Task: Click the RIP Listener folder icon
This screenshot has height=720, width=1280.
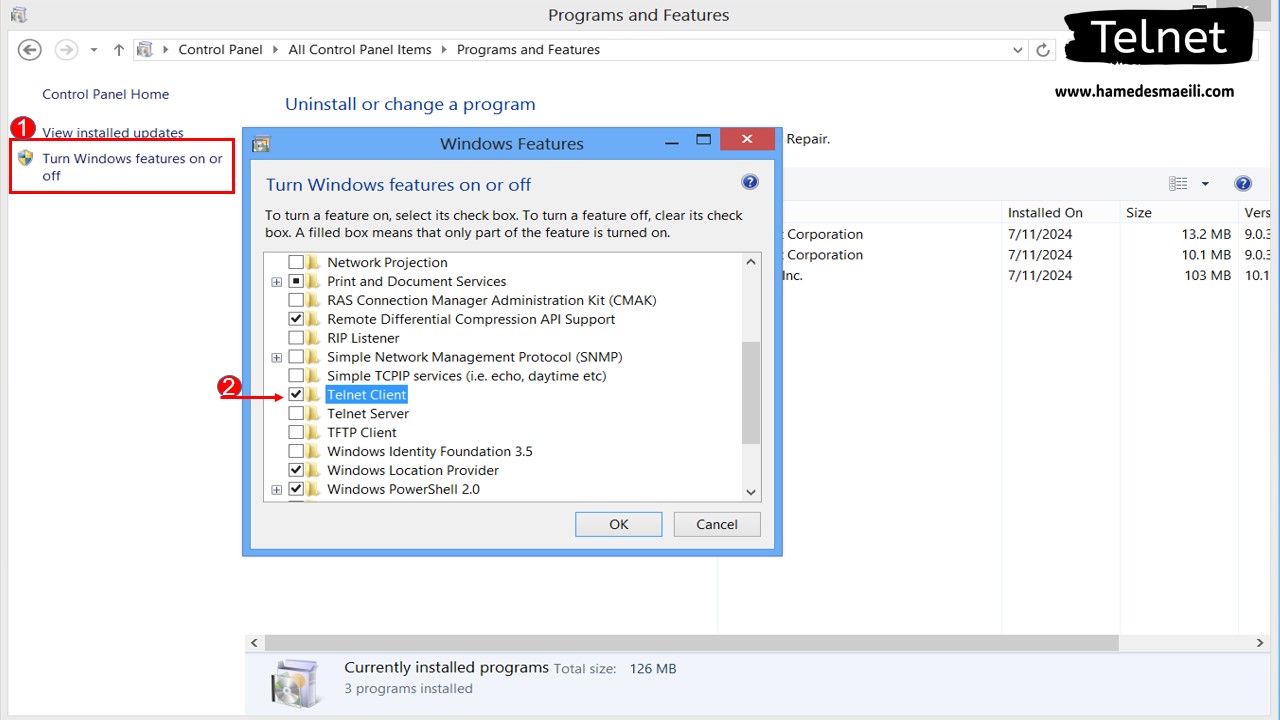Action: point(314,338)
